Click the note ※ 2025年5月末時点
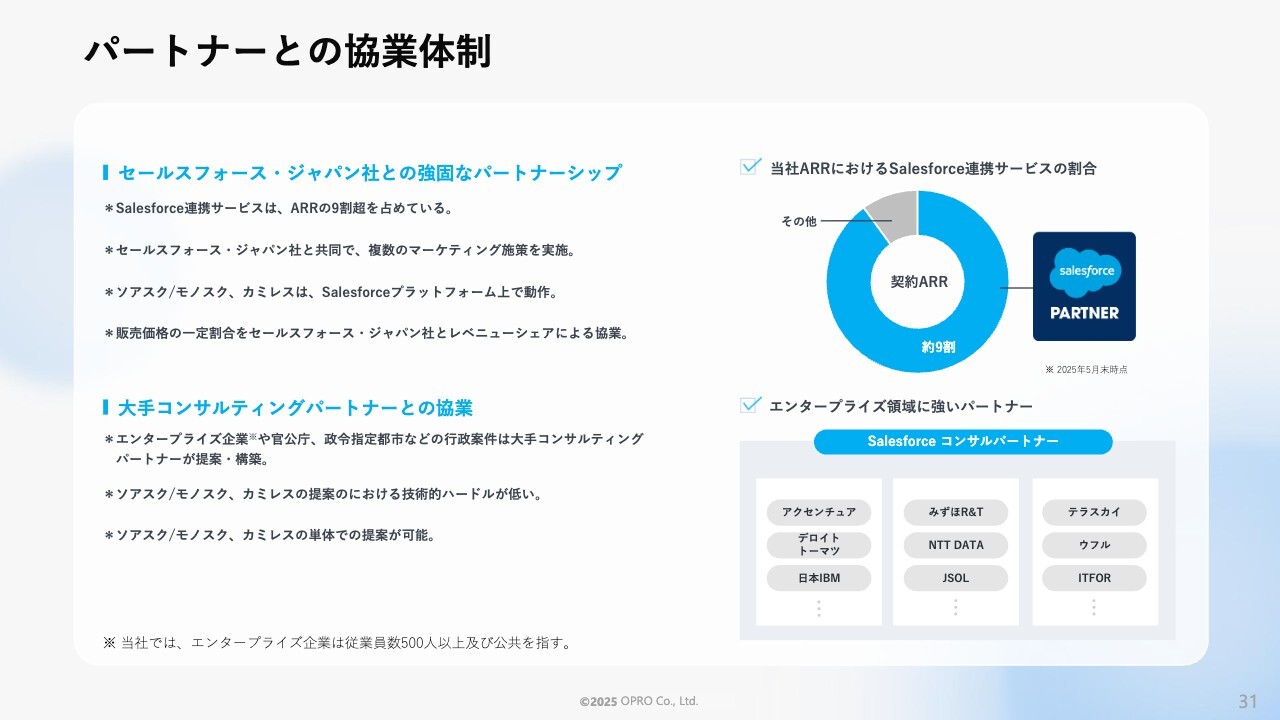Viewport: 1280px width, 720px height. click(x=1086, y=369)
